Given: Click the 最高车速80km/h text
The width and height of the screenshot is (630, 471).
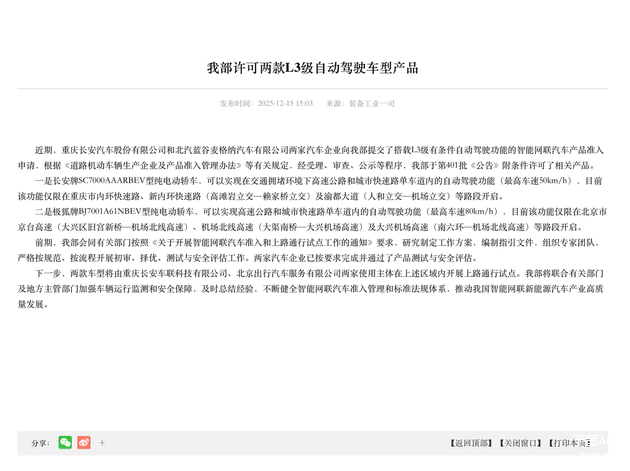Looking at the screenshot, I should click(463, 212).
